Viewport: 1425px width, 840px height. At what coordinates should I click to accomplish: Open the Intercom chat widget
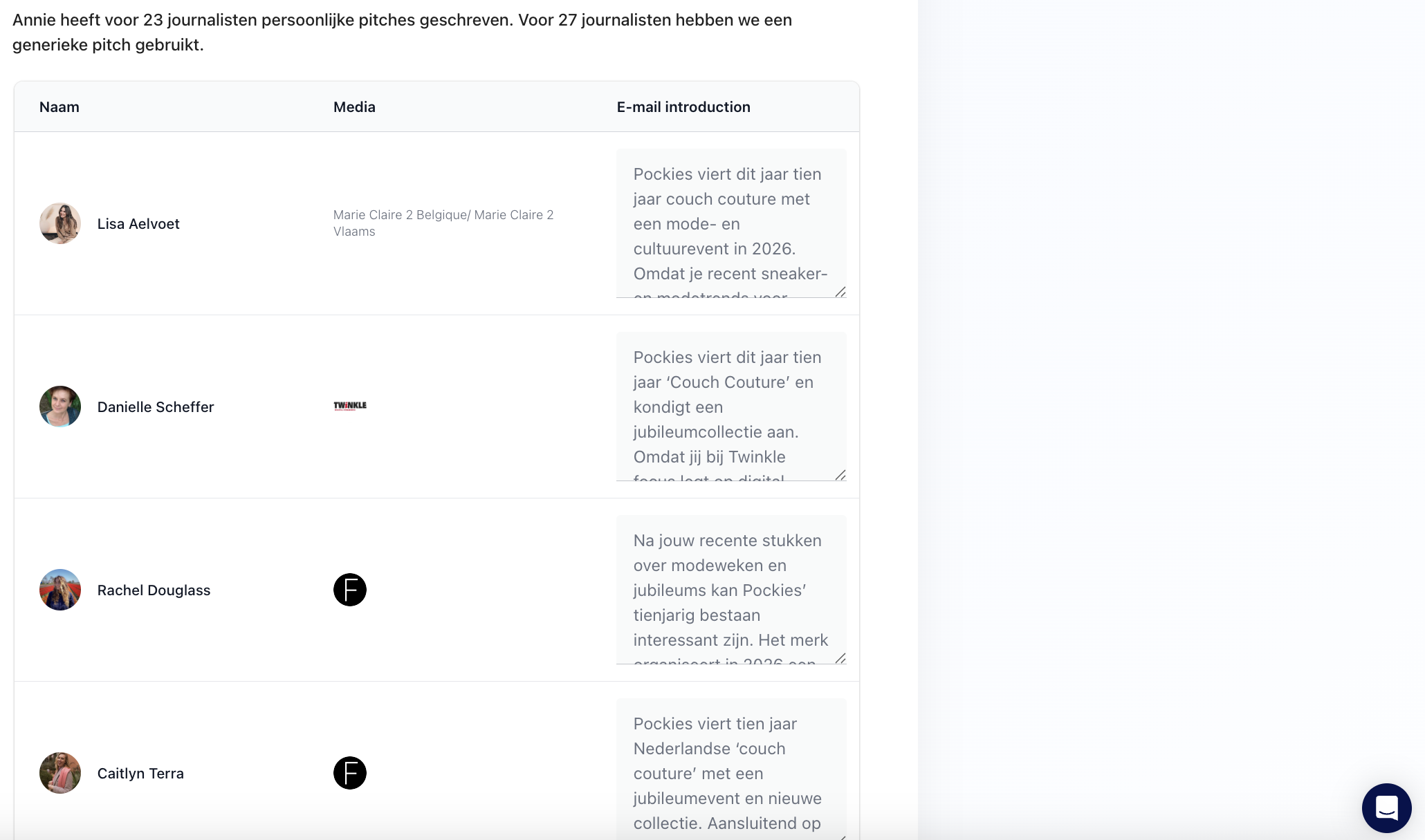[1386, 808]
